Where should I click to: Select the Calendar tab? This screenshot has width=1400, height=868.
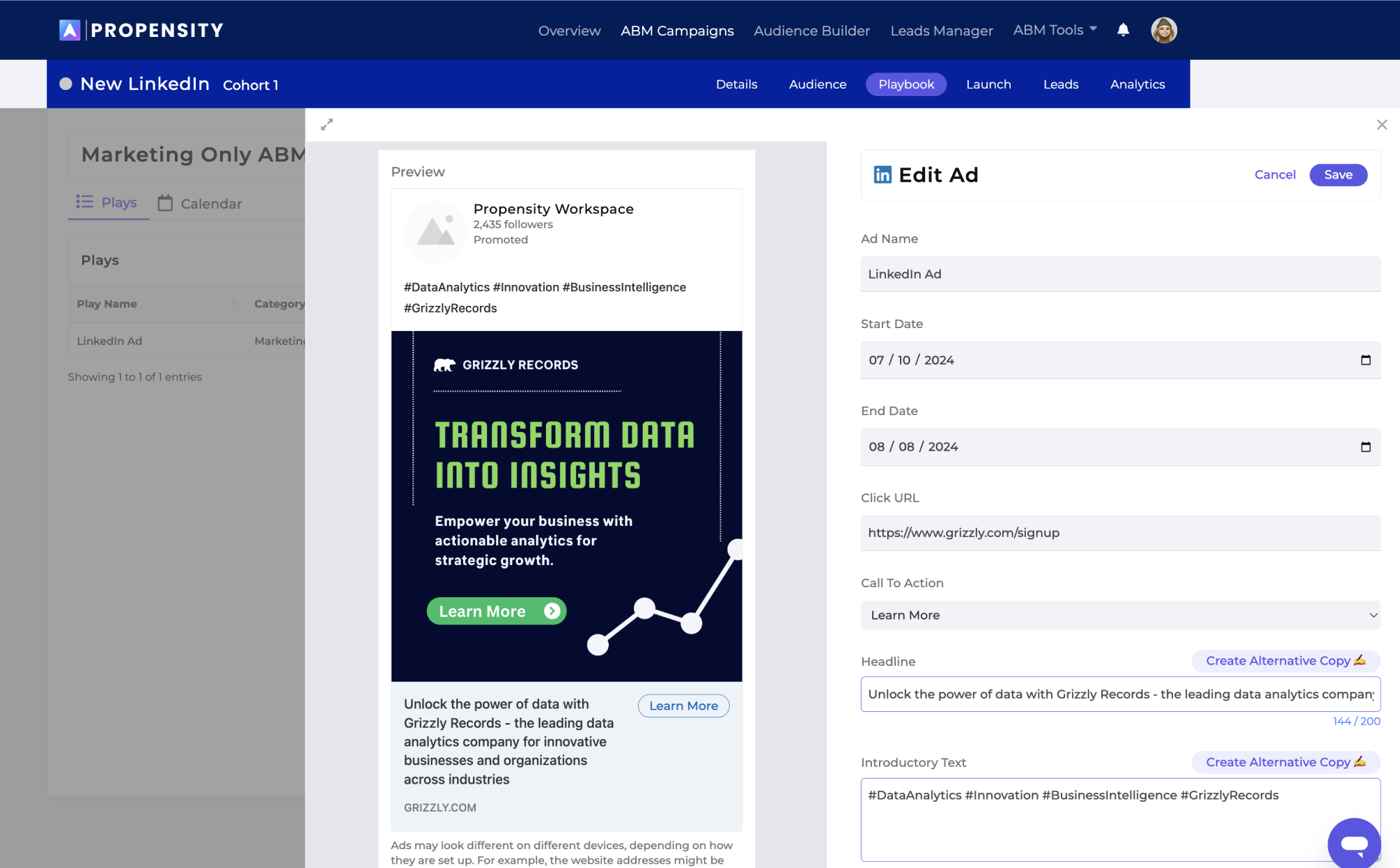200,203
